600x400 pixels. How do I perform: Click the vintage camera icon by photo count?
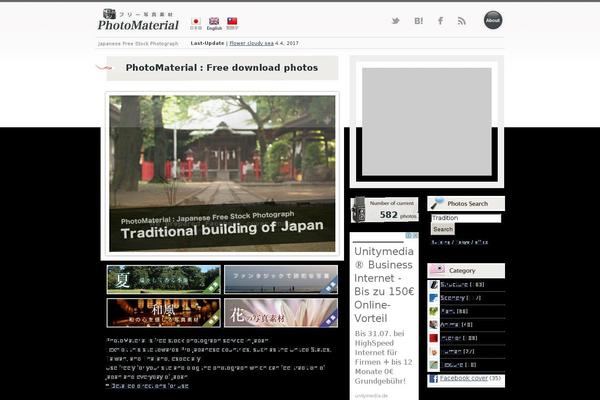point(359,209)
